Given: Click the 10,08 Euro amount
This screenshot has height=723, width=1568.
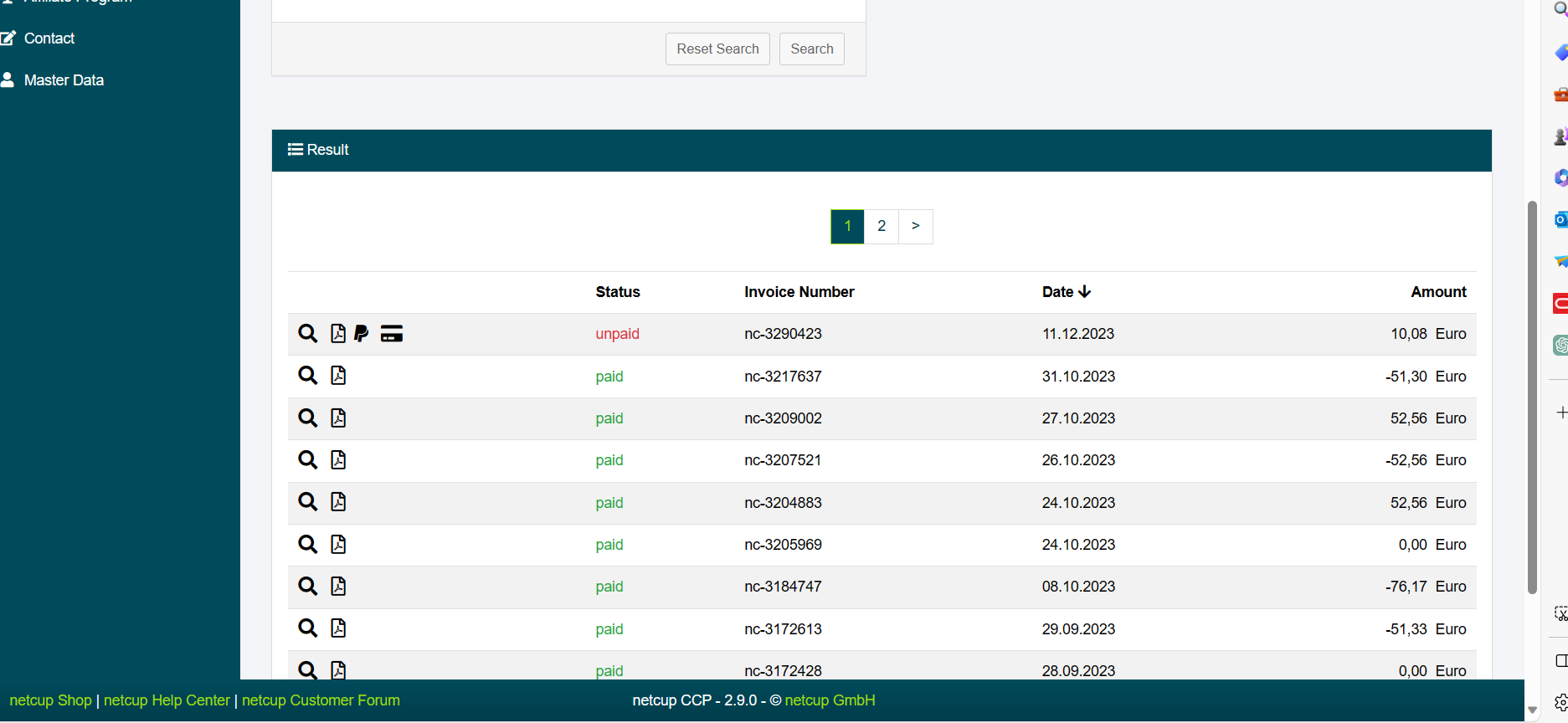Looking at the screenshot, I should (1428, 334).
